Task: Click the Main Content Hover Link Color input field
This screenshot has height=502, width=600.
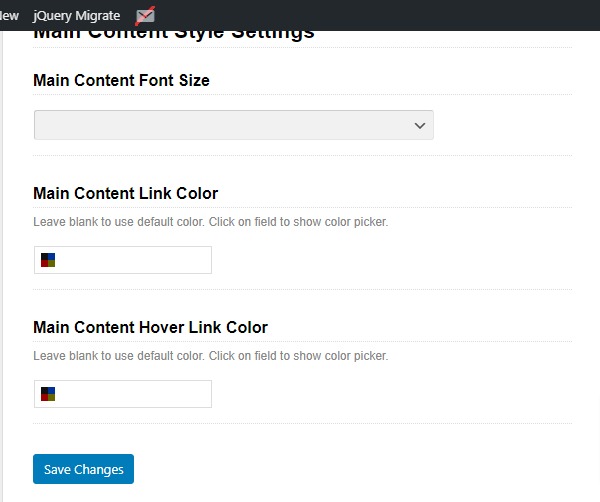Action: (x=123, y=394)
